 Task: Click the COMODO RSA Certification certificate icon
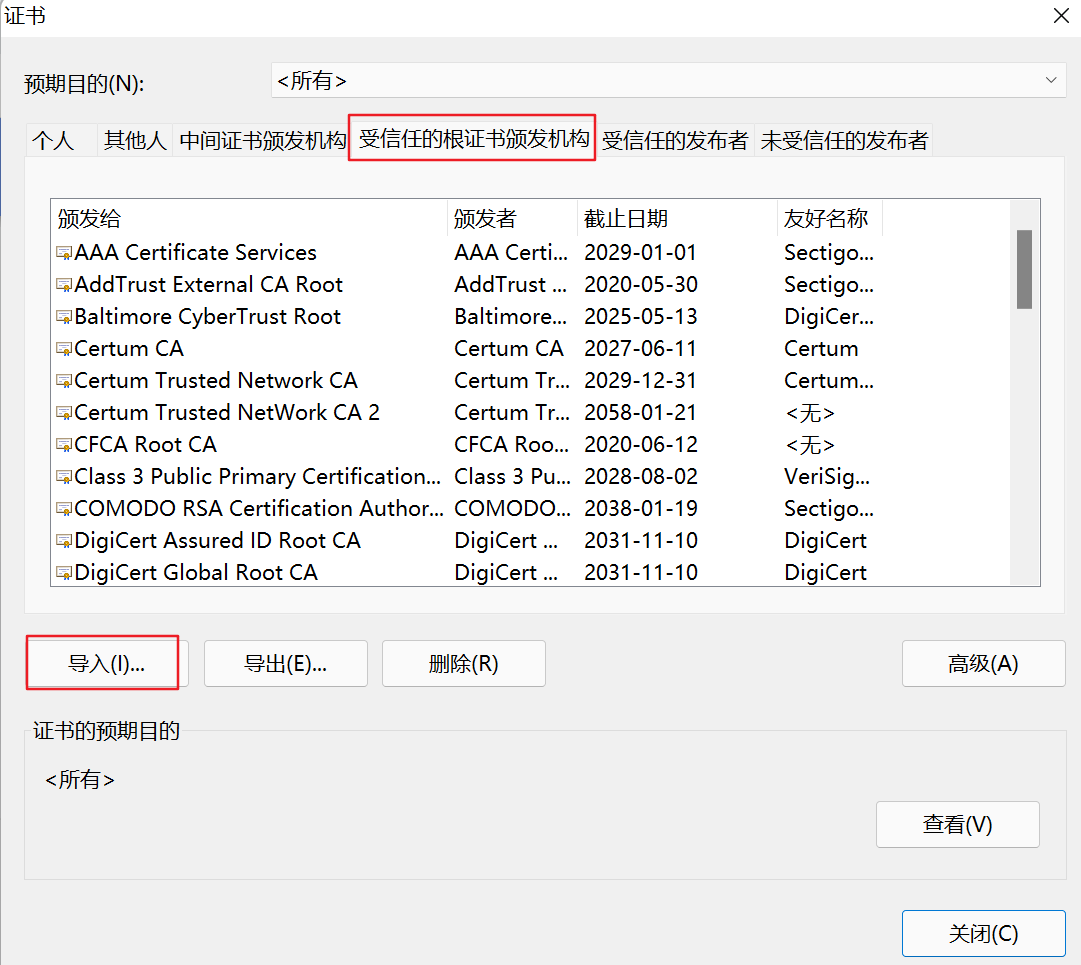coord(64,509)
